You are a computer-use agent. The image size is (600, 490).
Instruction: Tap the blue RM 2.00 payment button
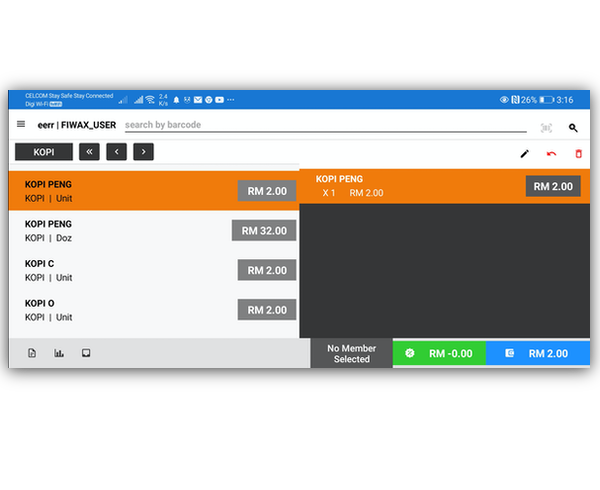point(537,353)
